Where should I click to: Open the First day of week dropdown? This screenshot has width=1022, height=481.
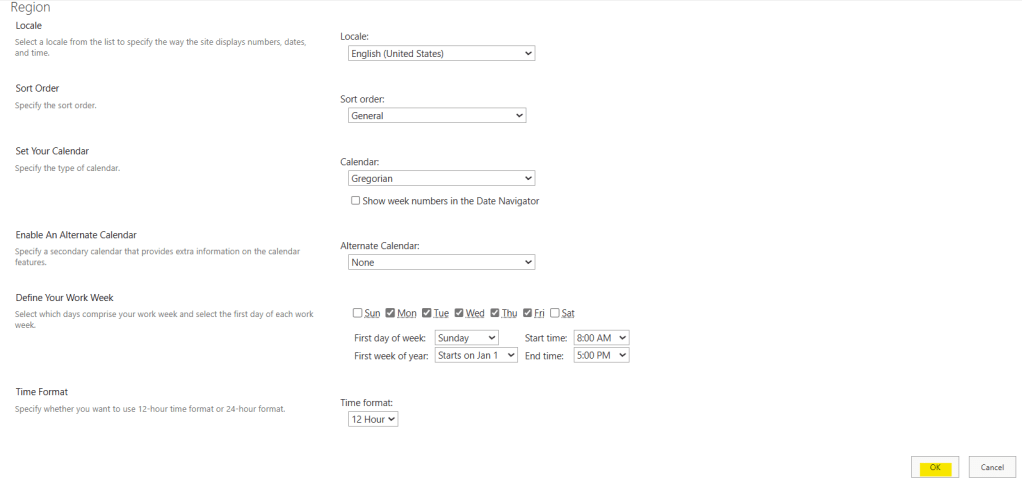466,338
